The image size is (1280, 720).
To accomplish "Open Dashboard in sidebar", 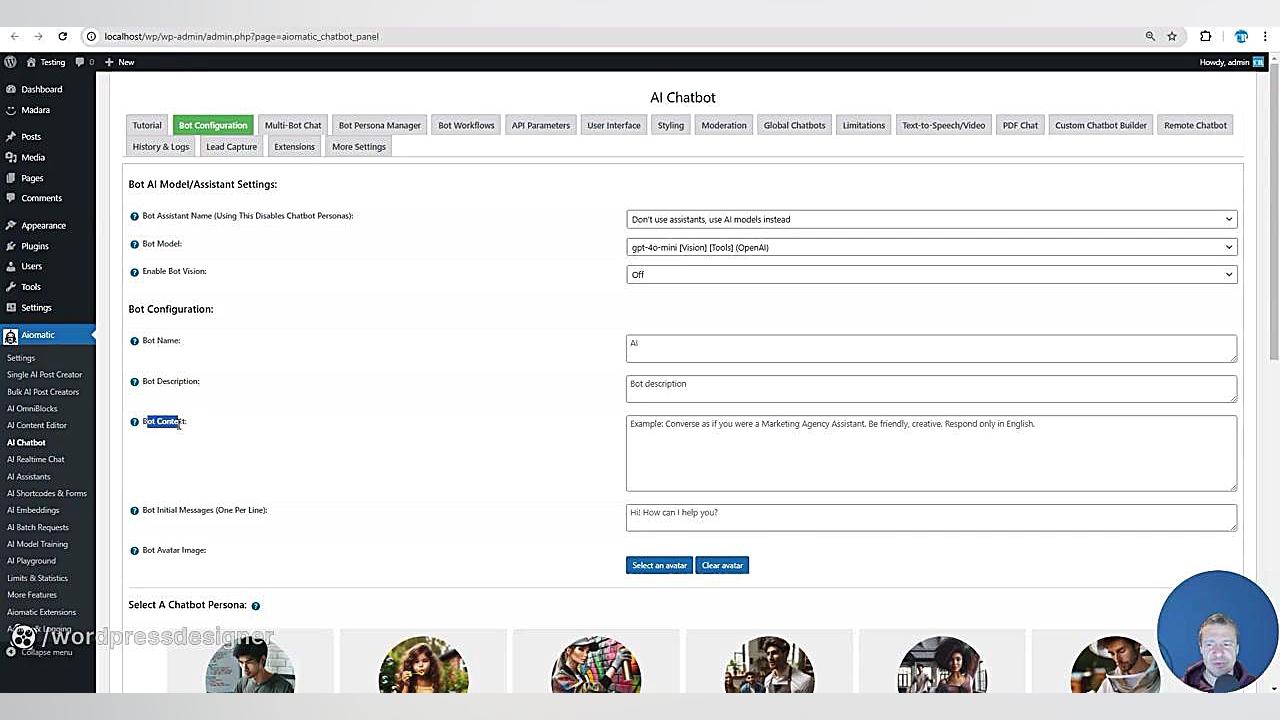I will [x=41, y=89].
